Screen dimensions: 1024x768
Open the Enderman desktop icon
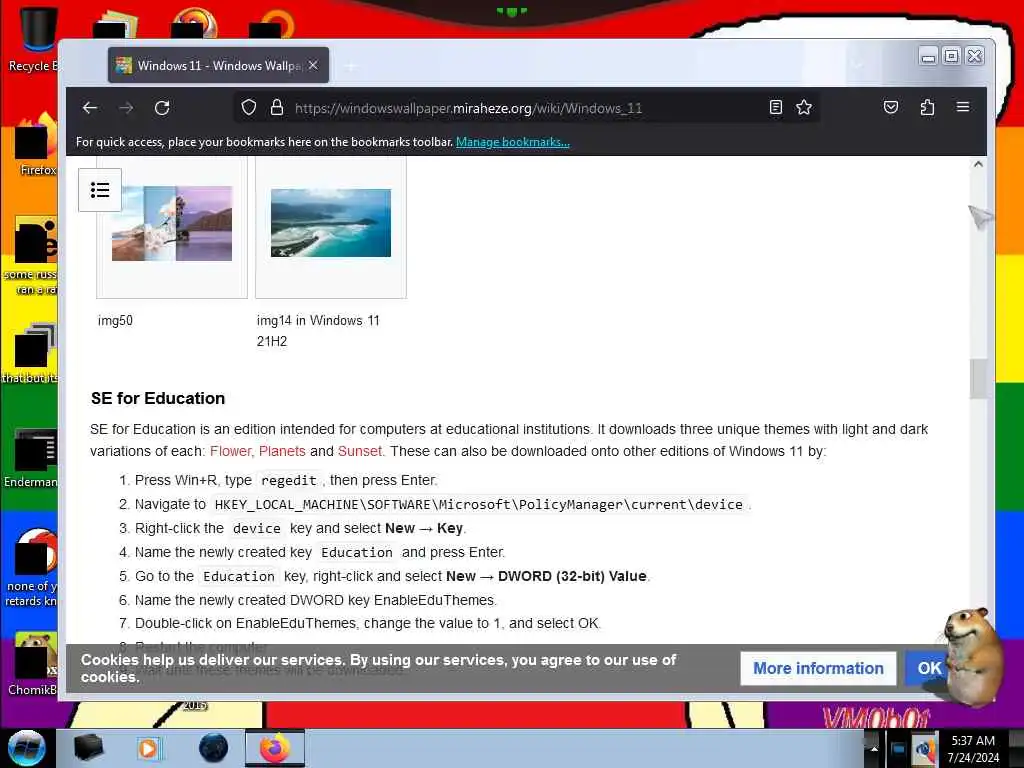[x=31, y=458]
